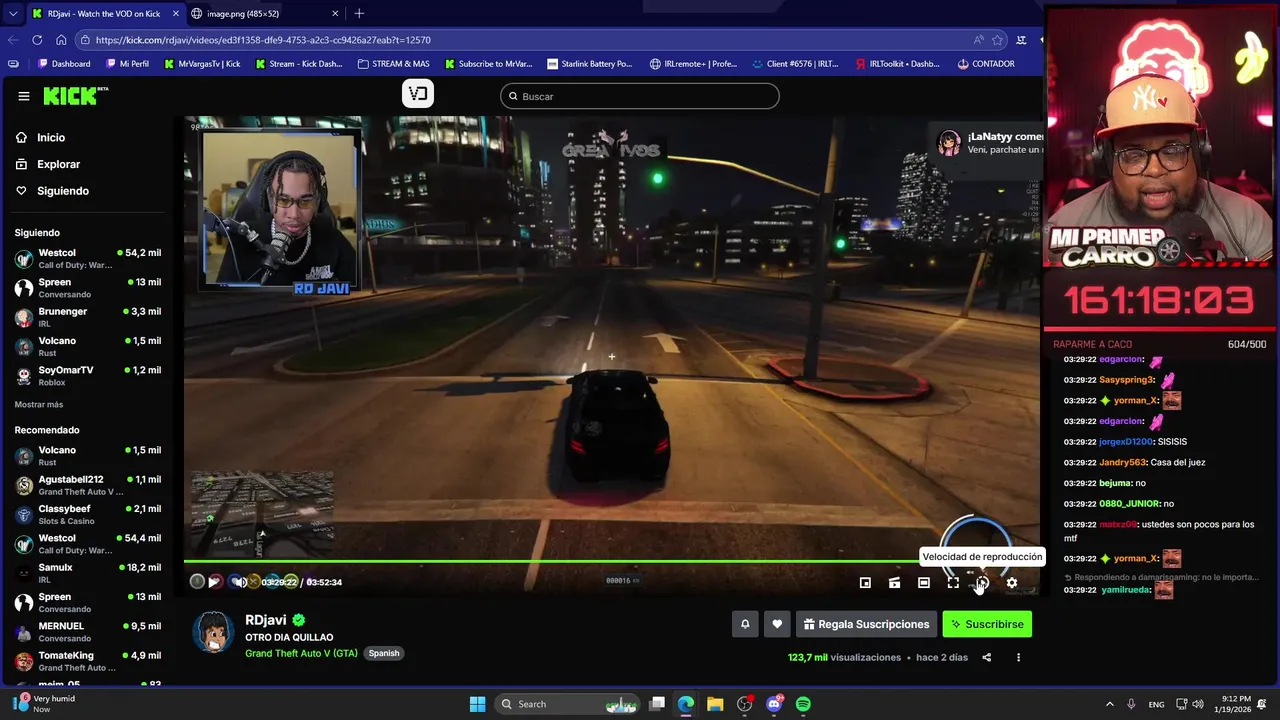Click the Spanish language tag
Screen dimensions: 1280x720
pyautogui.click(x=384, y=653)
